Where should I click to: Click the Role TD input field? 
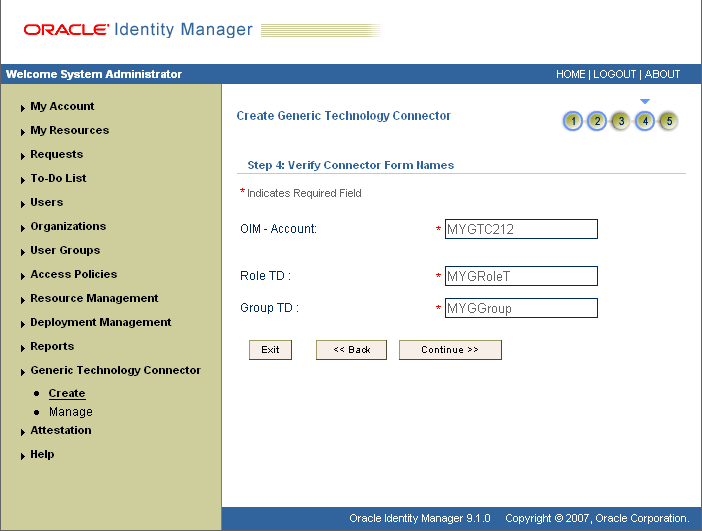click(521, 276)
